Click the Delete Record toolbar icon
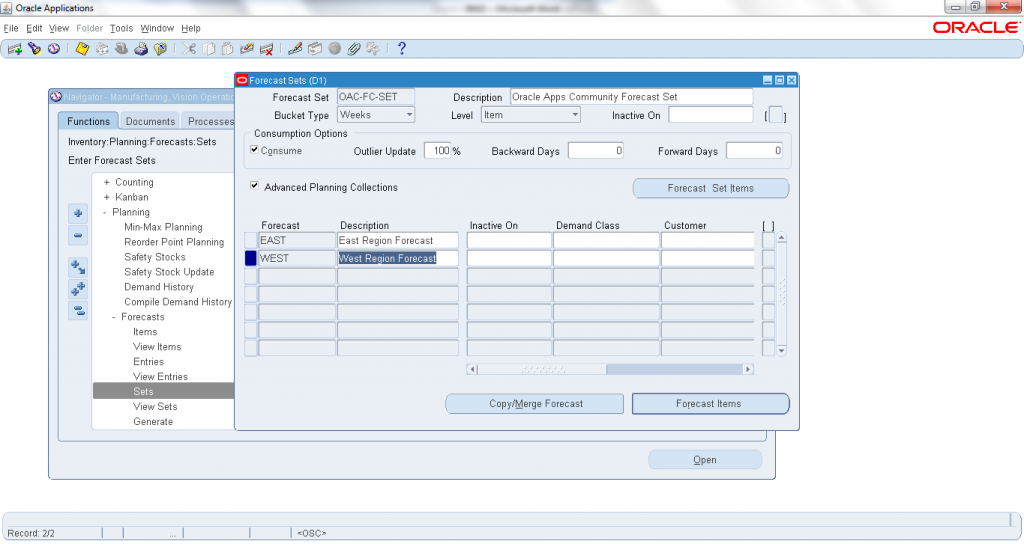Viewport: 1024px width, 544px height. pyautogui.click(x=267, y=49)
